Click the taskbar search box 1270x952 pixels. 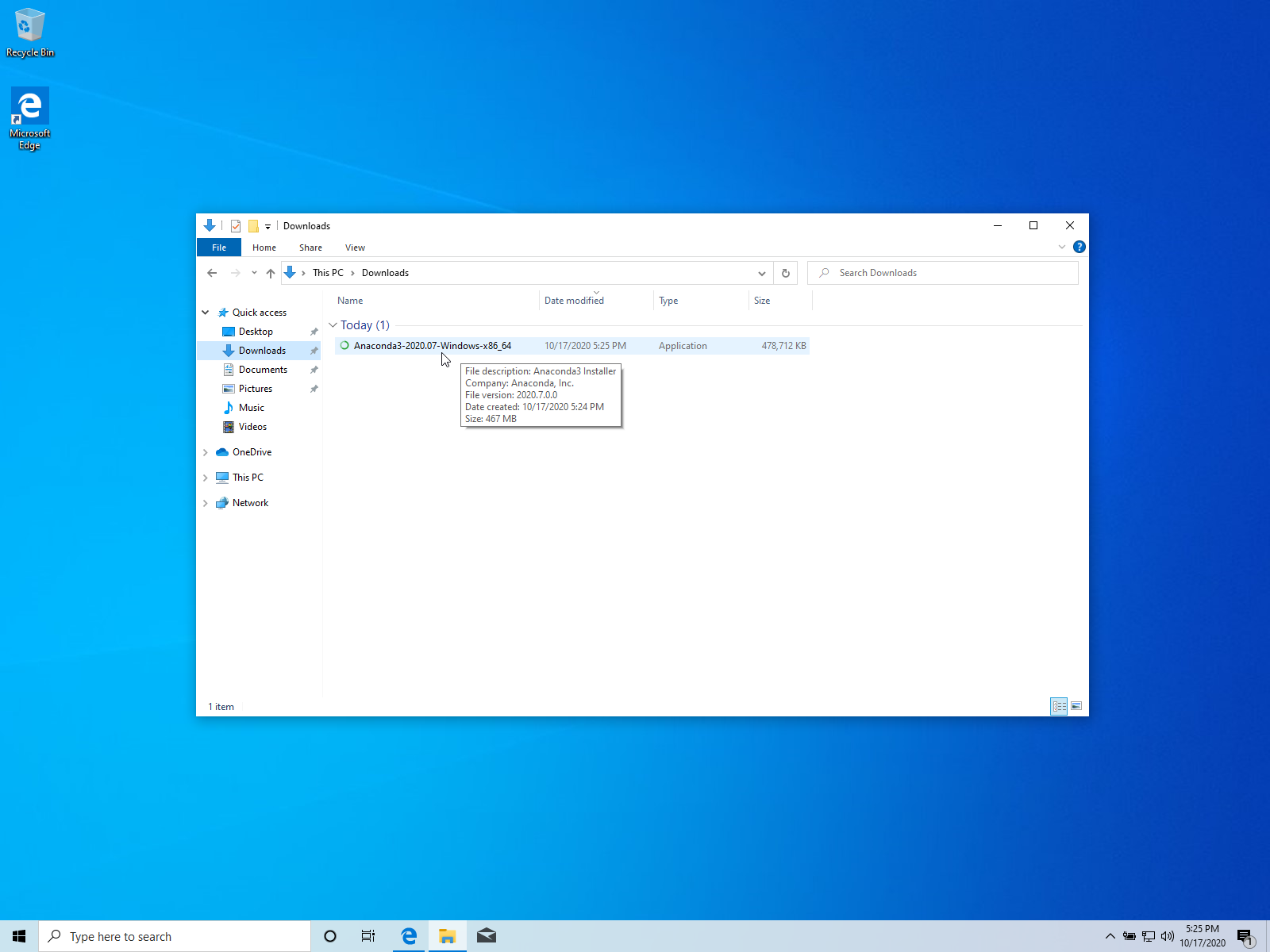click(175, 936)
